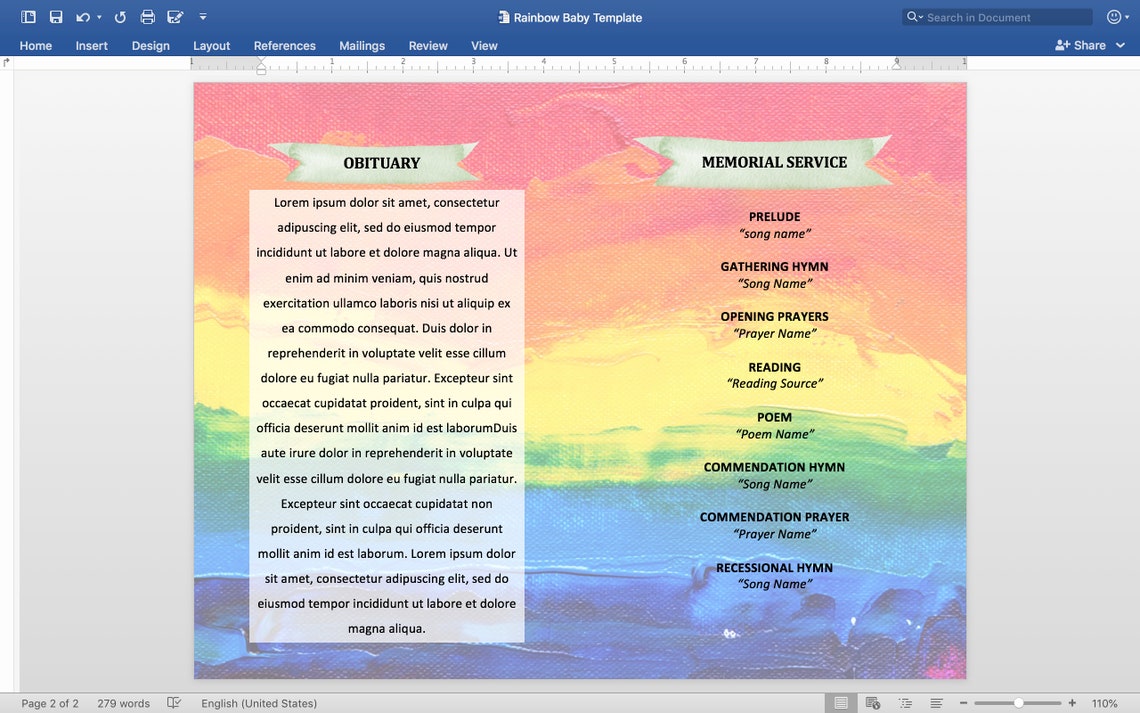The width and height of the screenshot is (1140, 713).
Task: Click the obituary line beginning "Lorem ipsum dolor sit amet"
Action: point(387,203)
